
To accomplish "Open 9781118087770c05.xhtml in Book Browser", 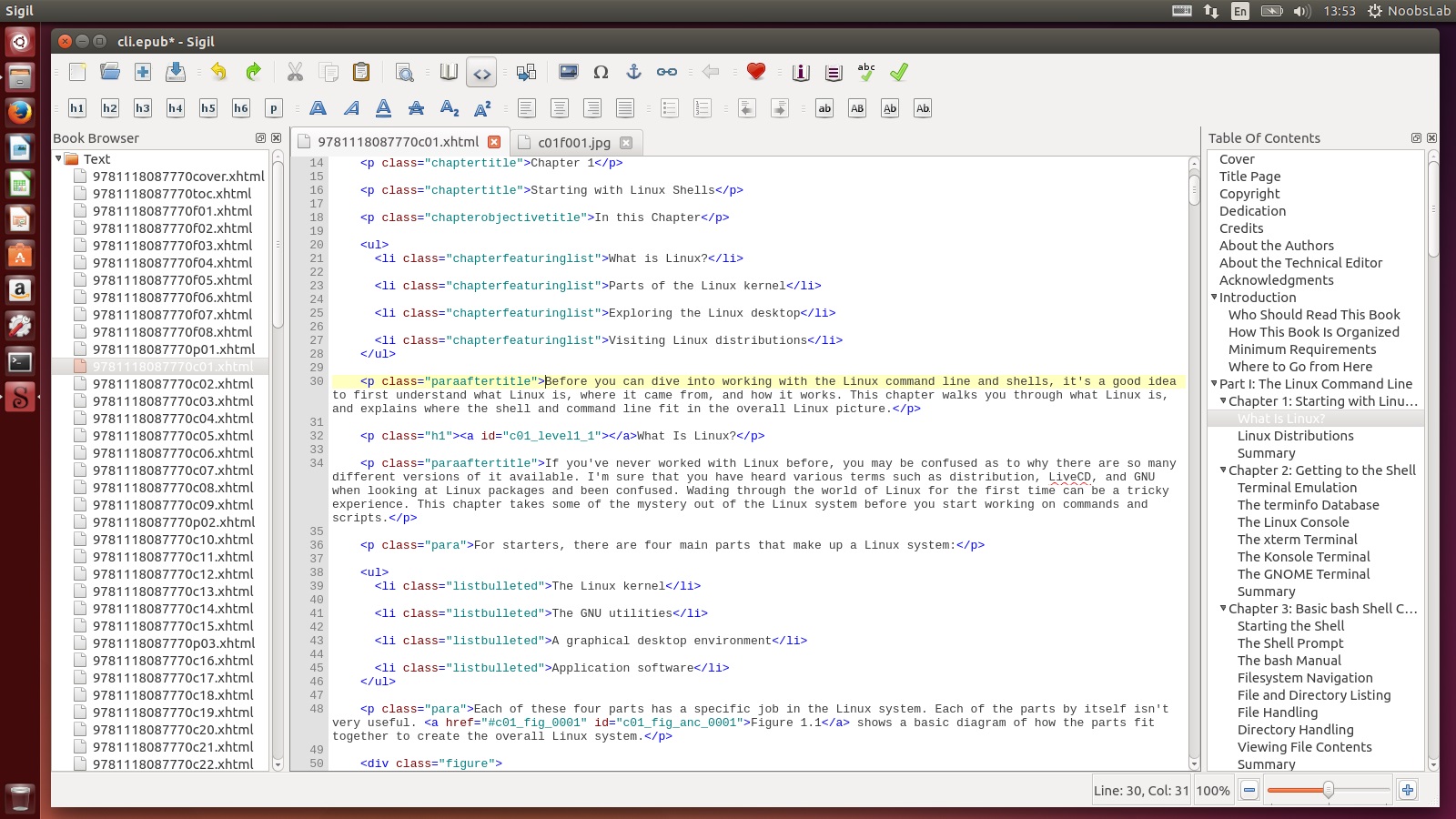I will [x=173, y=436].
